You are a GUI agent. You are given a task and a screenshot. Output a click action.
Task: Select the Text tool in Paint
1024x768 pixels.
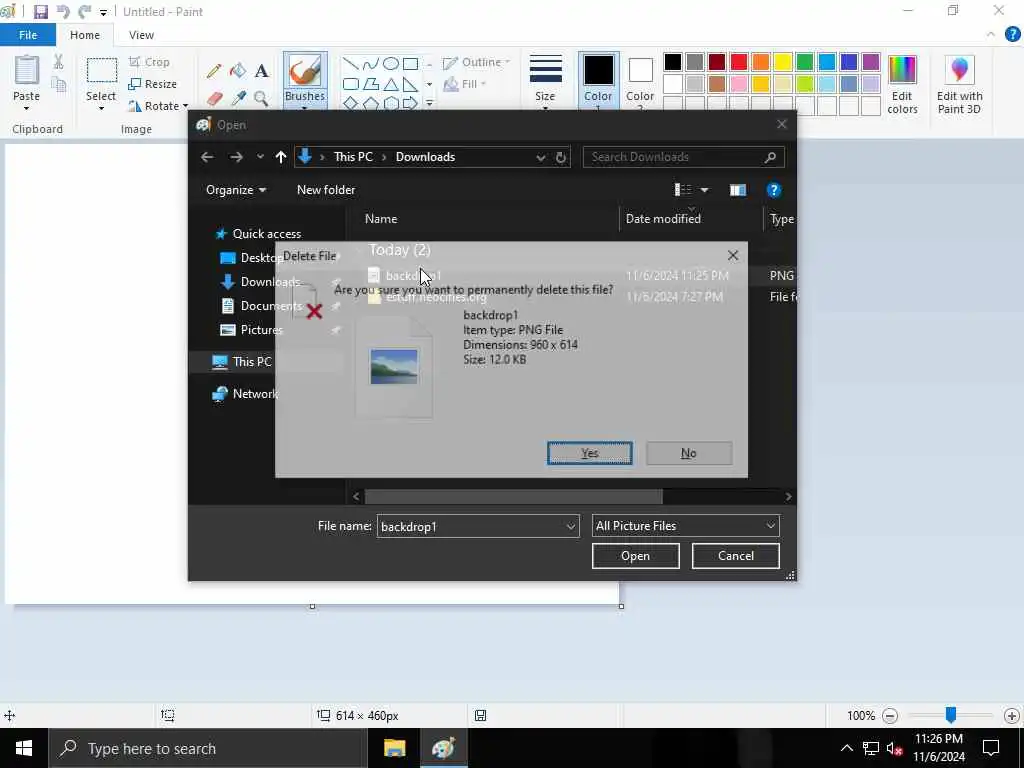[x=261, y=71]
